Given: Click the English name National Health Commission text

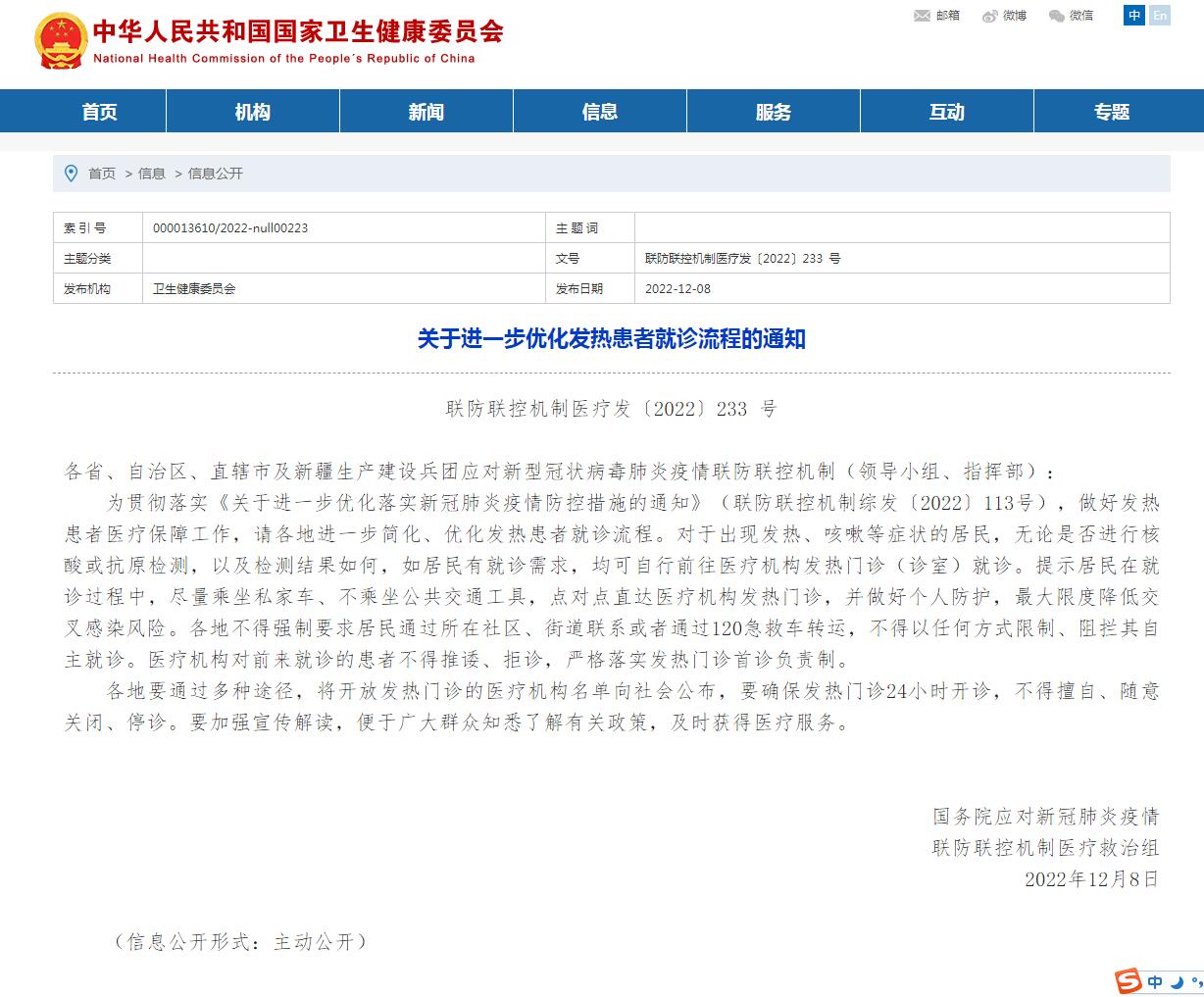Looking at the screenshot, I should (x=283, y=59).
